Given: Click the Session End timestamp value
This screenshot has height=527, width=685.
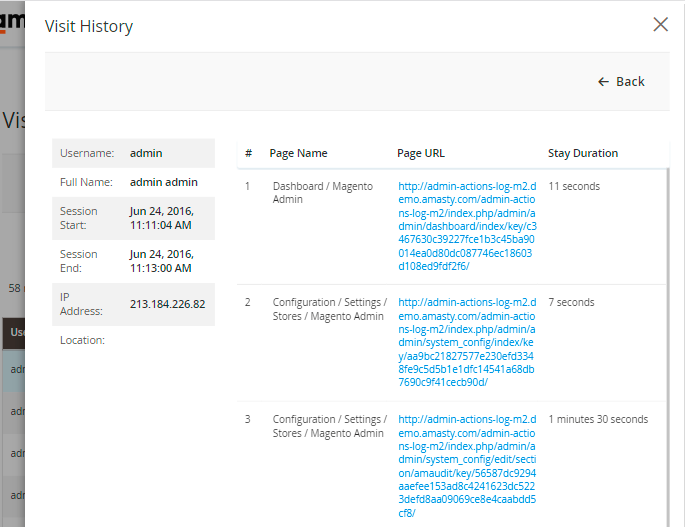Looking at the screenshot, I should 162,261.
